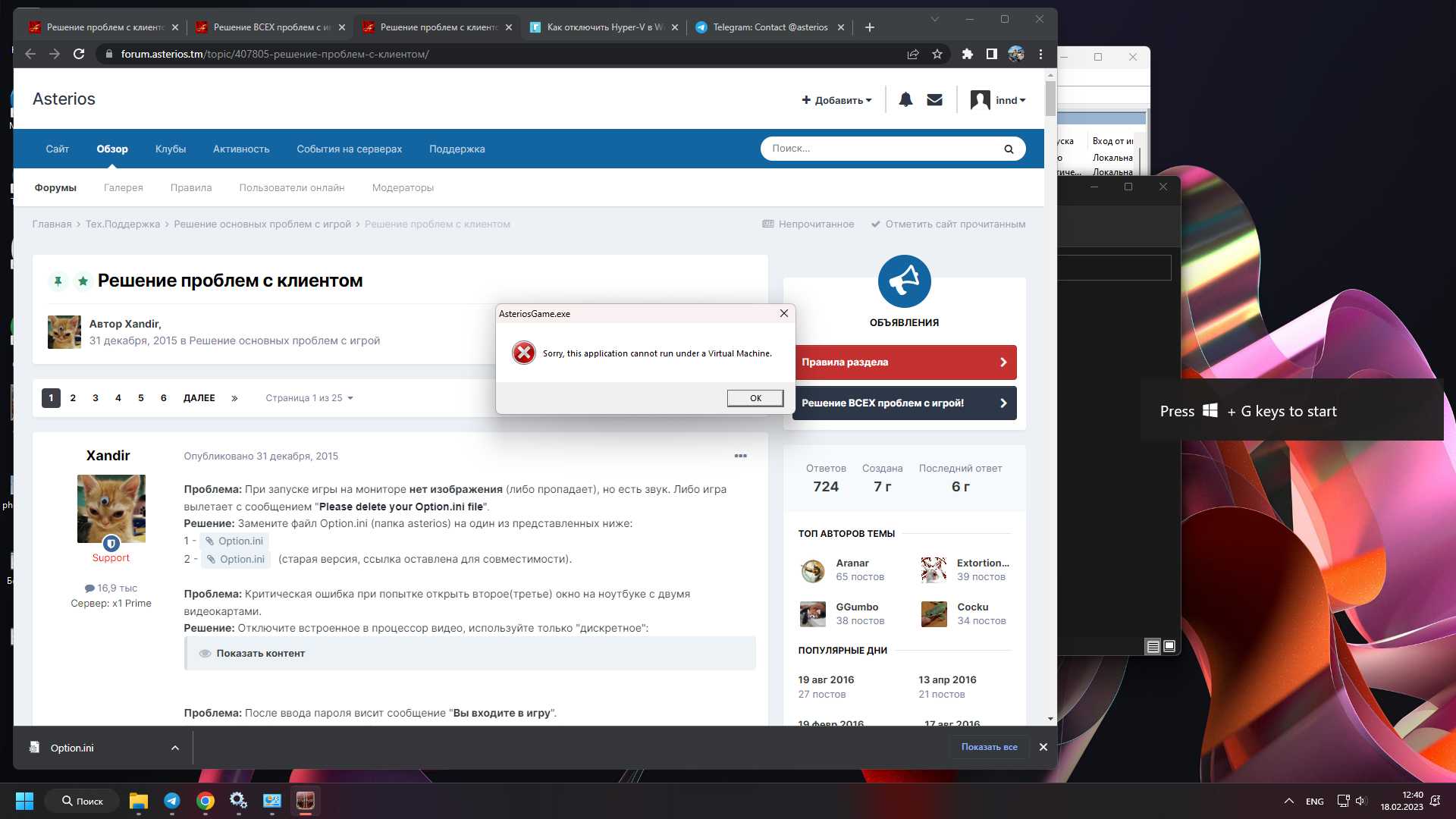This screenshot has height=819, width=1456.
Task: Expand the Показать контент spoiler
Action: point(470,653)
